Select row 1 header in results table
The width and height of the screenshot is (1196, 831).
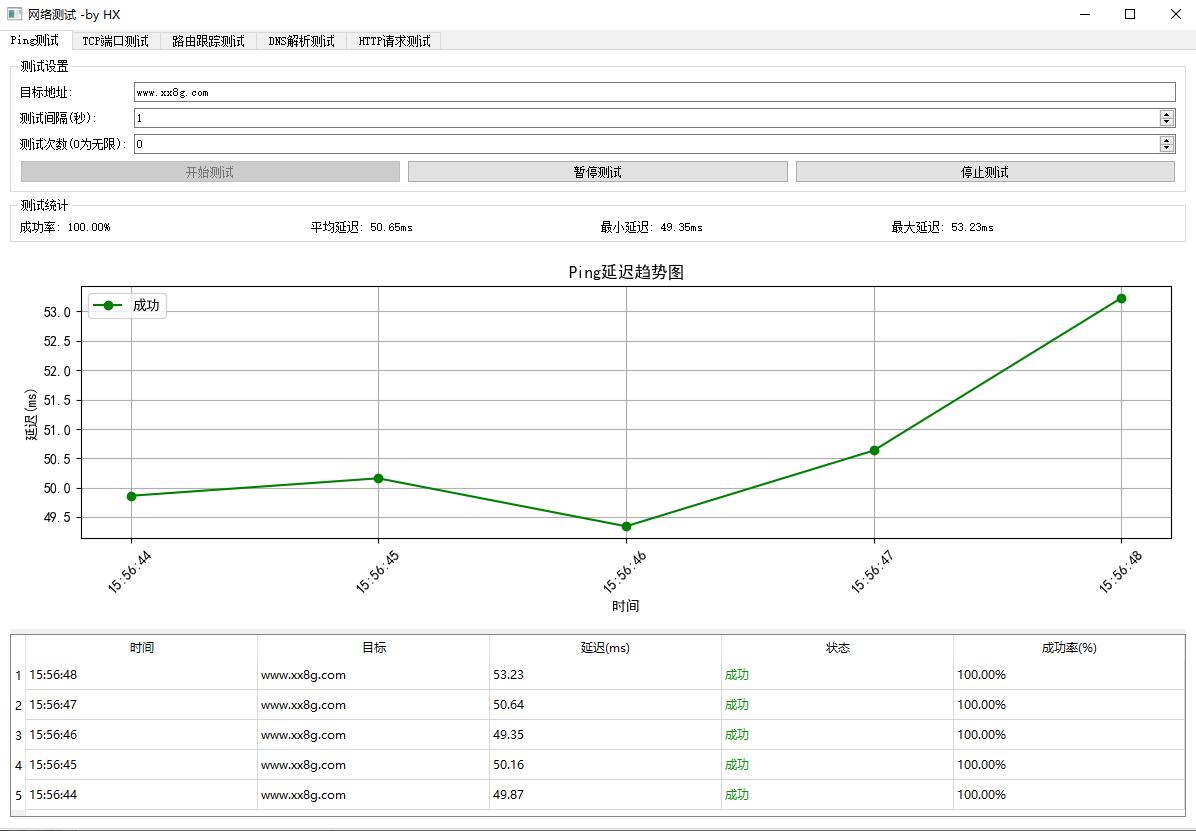(18, 675)
